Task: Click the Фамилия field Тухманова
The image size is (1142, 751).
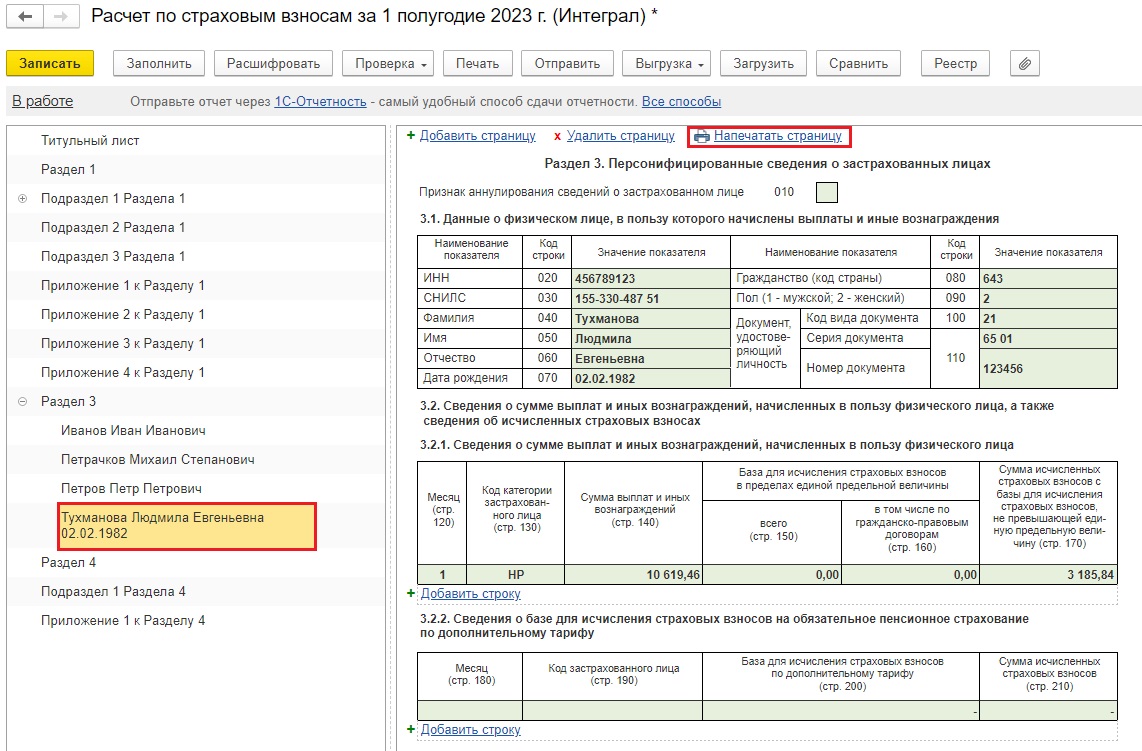Action: (x=651, y=318)
